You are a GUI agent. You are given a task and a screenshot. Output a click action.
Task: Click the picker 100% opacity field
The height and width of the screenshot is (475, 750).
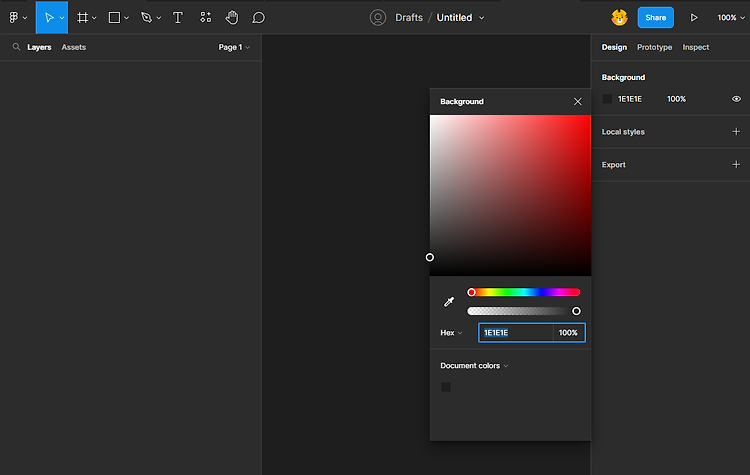point(569,333)
